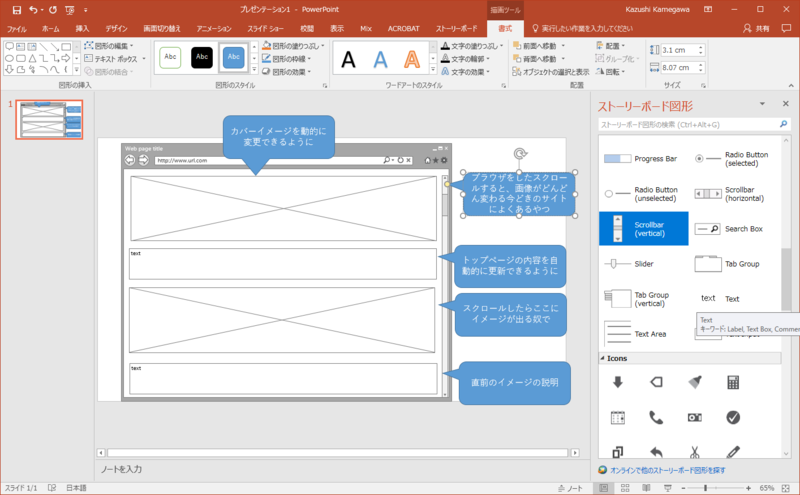Select the scissors icon shape
Screen dimensions: 800x495
(694, 452)
